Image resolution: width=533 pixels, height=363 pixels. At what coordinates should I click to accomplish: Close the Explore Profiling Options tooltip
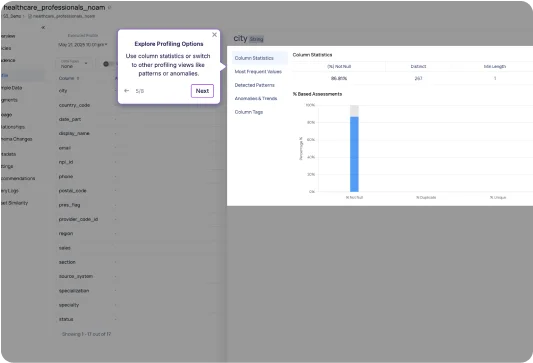coord(214,35)
